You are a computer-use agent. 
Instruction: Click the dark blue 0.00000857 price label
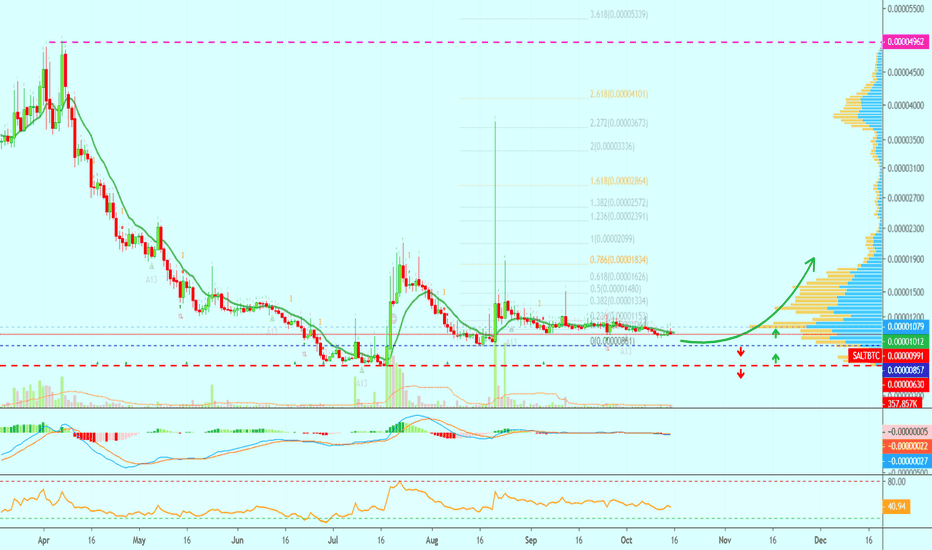pos(907,370)
